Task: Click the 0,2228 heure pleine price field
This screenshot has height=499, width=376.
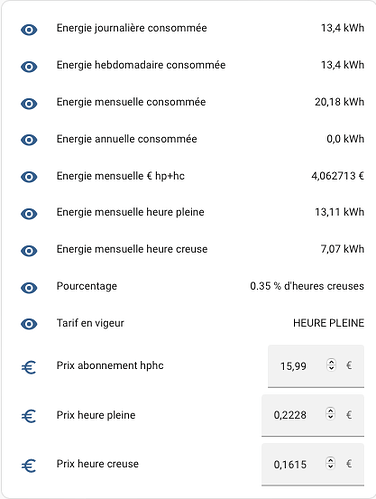Action: click(x=313, y=415)
